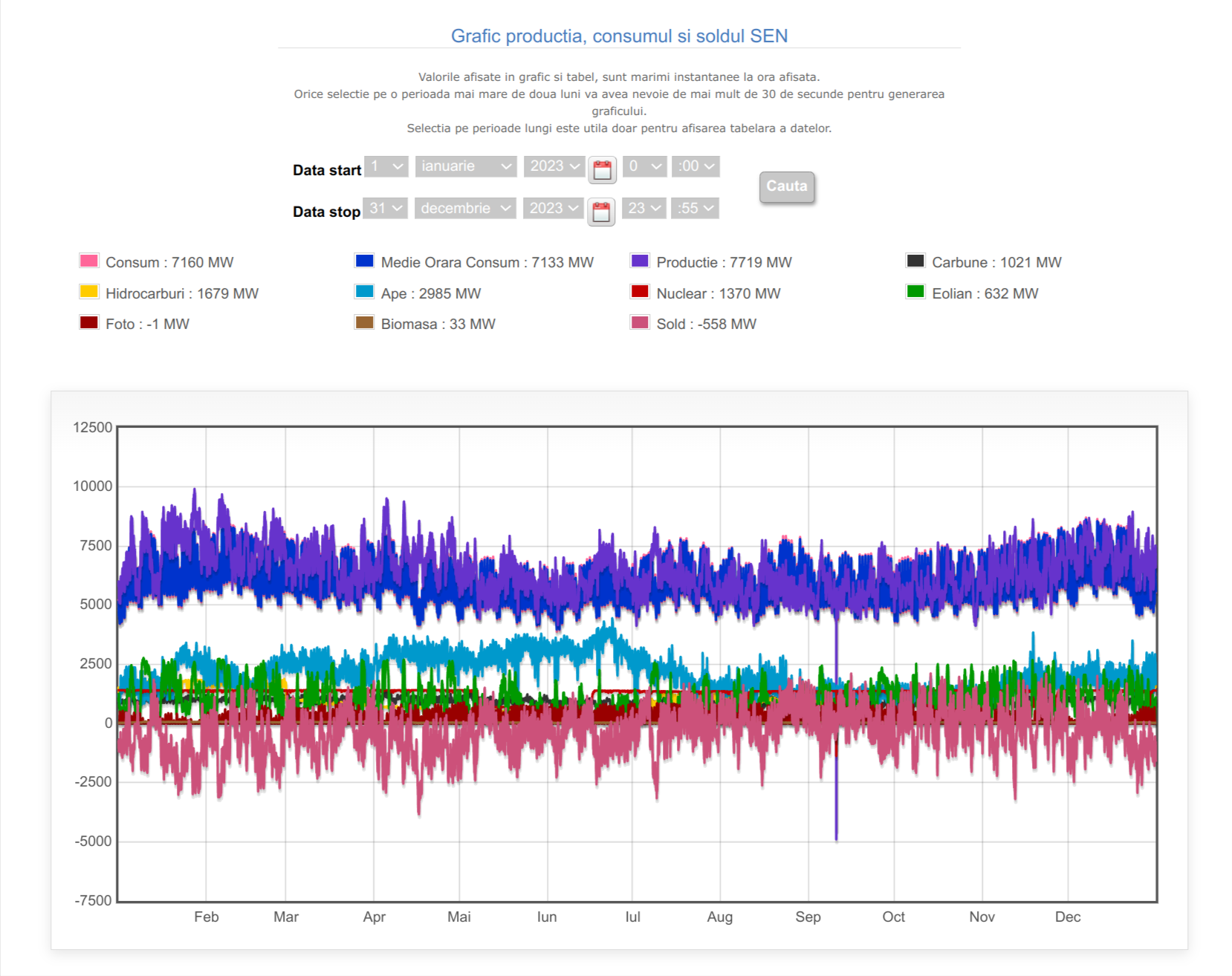
Task: Open the stop hour dropdown showing 23
Action: [643, 209]
